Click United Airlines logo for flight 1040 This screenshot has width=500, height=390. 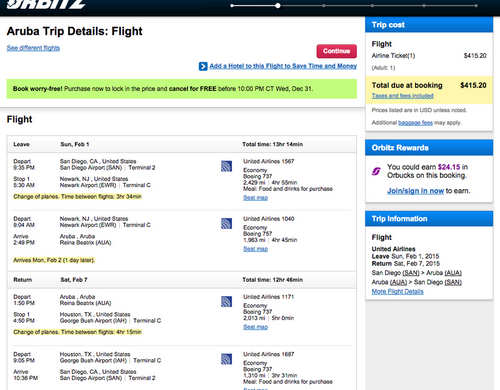point(226,224)
